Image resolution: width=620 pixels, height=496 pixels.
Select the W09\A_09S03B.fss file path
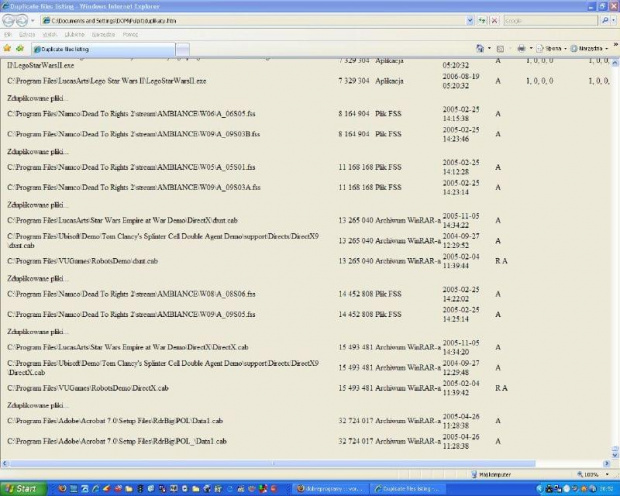[x=134, y=134]
